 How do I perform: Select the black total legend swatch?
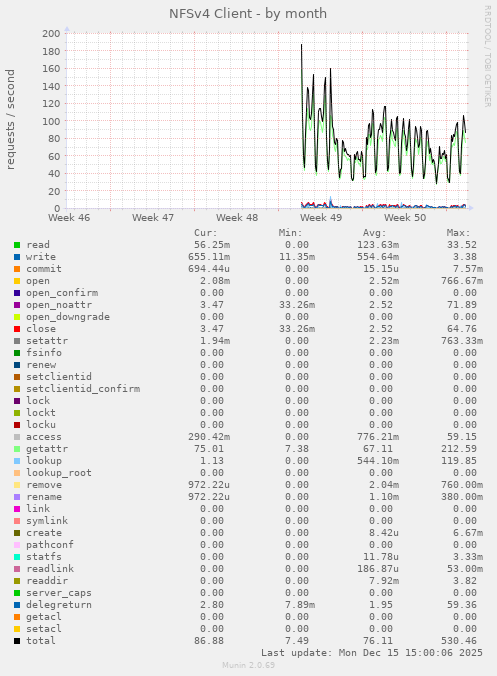click(x=17, y=641)
